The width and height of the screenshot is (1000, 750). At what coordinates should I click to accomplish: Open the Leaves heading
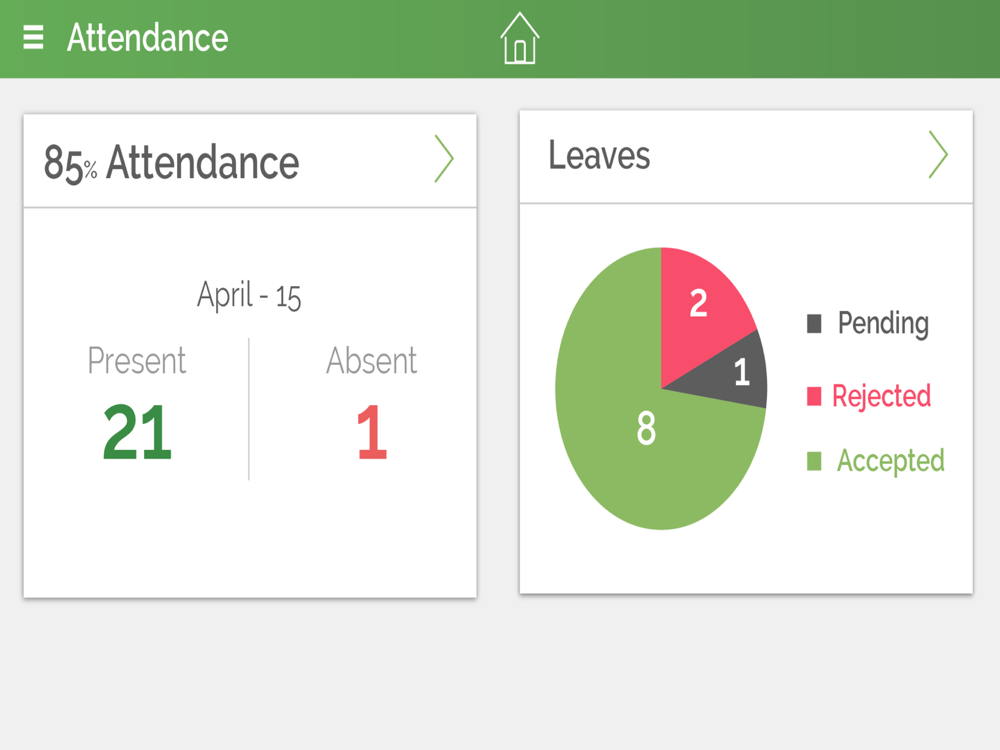599,156
